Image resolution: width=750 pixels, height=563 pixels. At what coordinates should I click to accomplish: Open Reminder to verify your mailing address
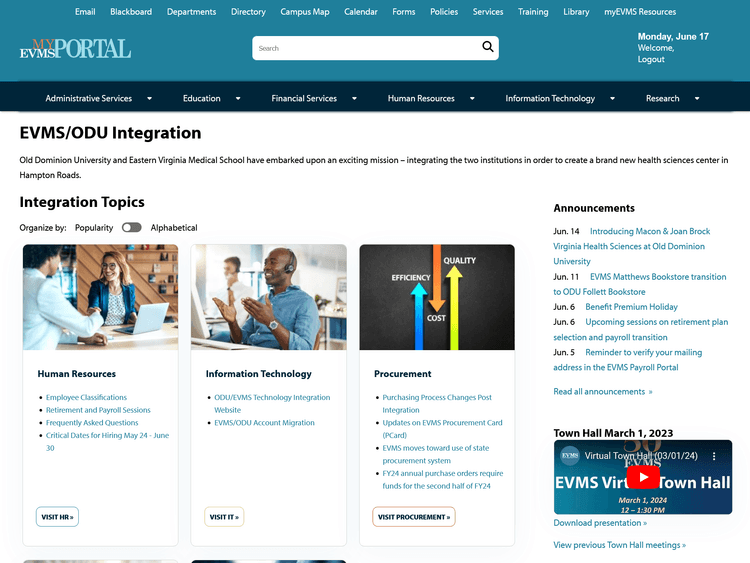628,360
